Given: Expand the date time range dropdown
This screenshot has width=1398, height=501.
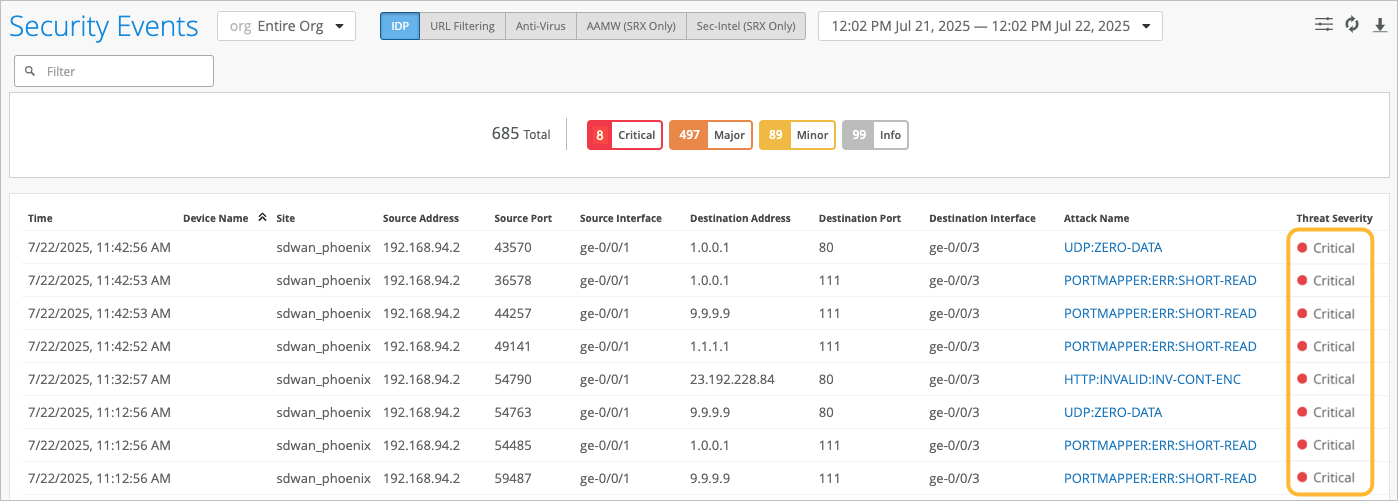Looking at the screenshot, I should 989,26.
